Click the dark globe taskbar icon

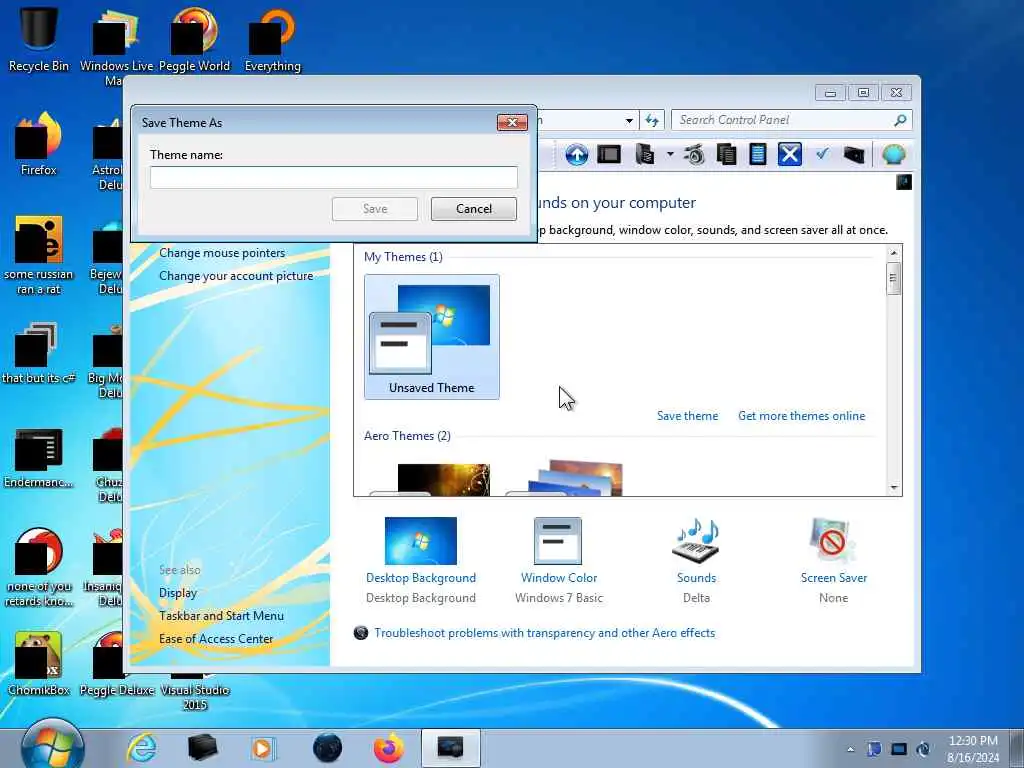coord(327,748)
